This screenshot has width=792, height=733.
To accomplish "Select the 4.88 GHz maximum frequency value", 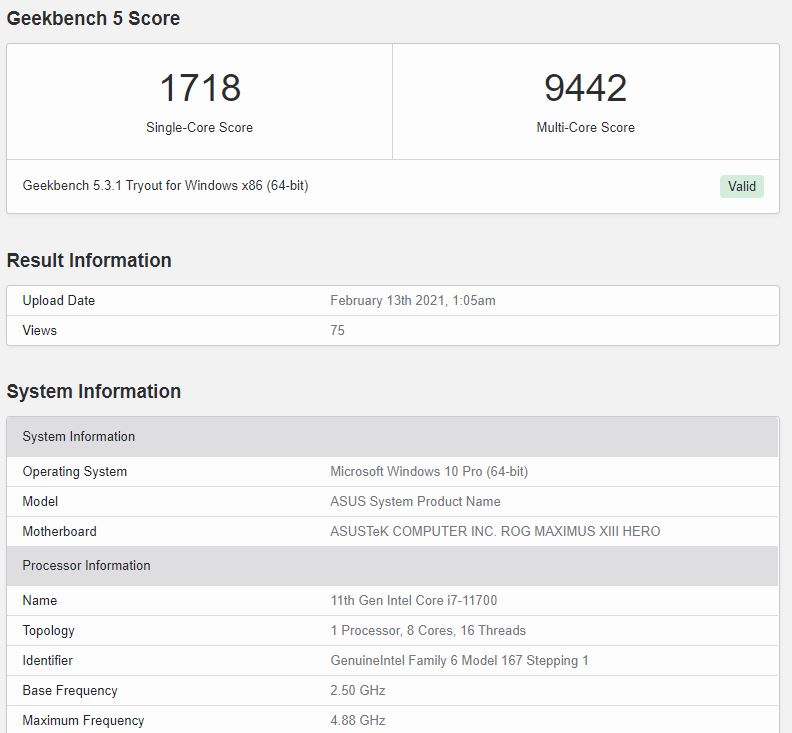I will pyautogui.click(x=358, y=720).
